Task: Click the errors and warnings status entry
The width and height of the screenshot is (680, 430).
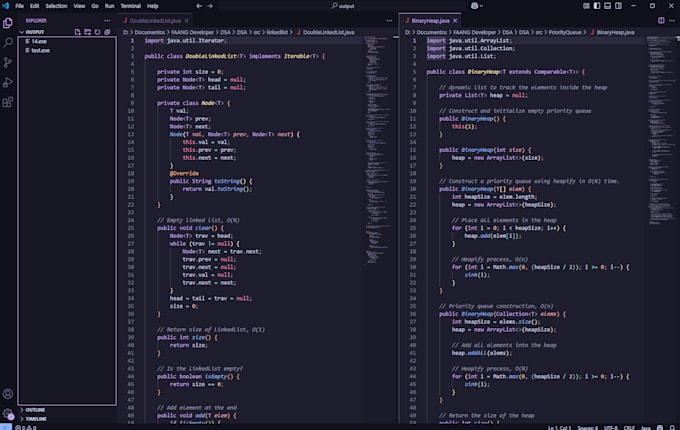Action: tap(26, 427)
